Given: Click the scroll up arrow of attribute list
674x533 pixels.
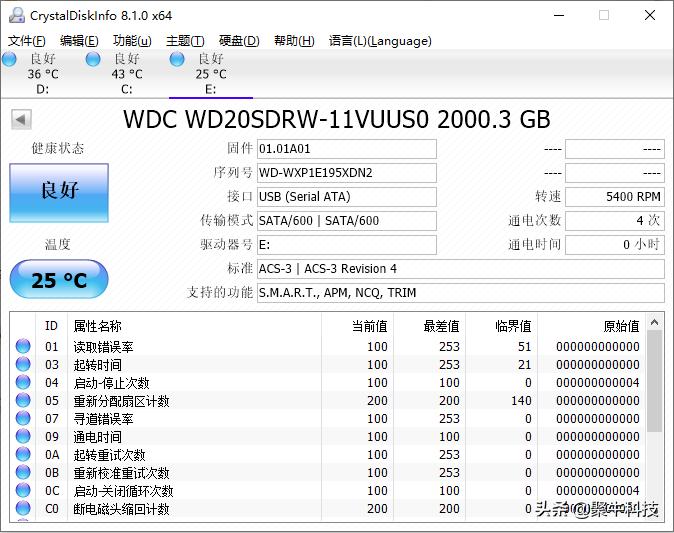Looking at the screenshot, I should 655,322.
